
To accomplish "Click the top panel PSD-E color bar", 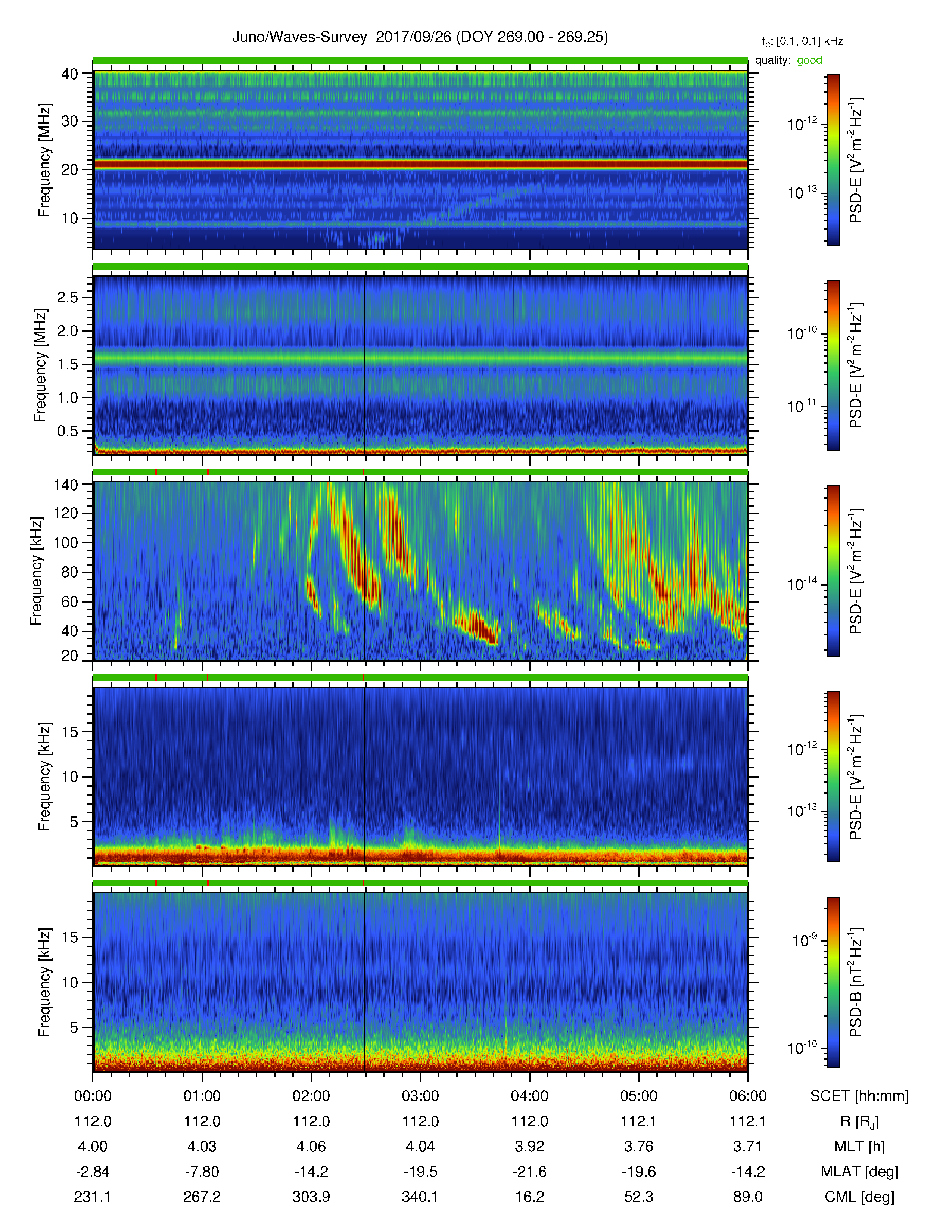I will (x=833, y=160).
